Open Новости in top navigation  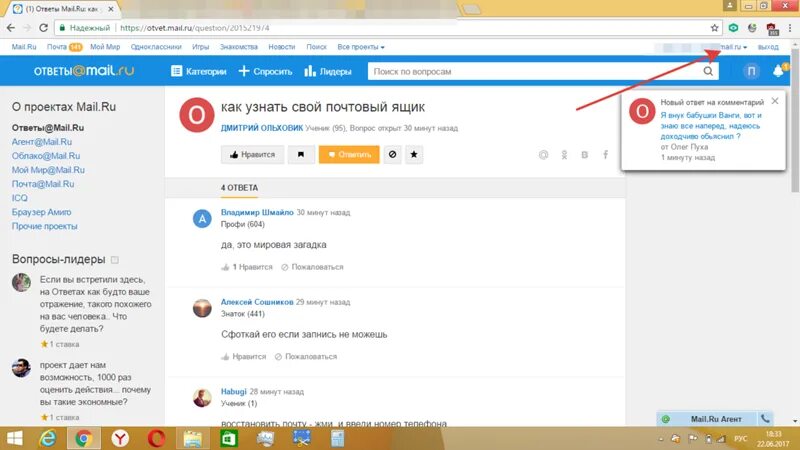click(x=282, y=47)
